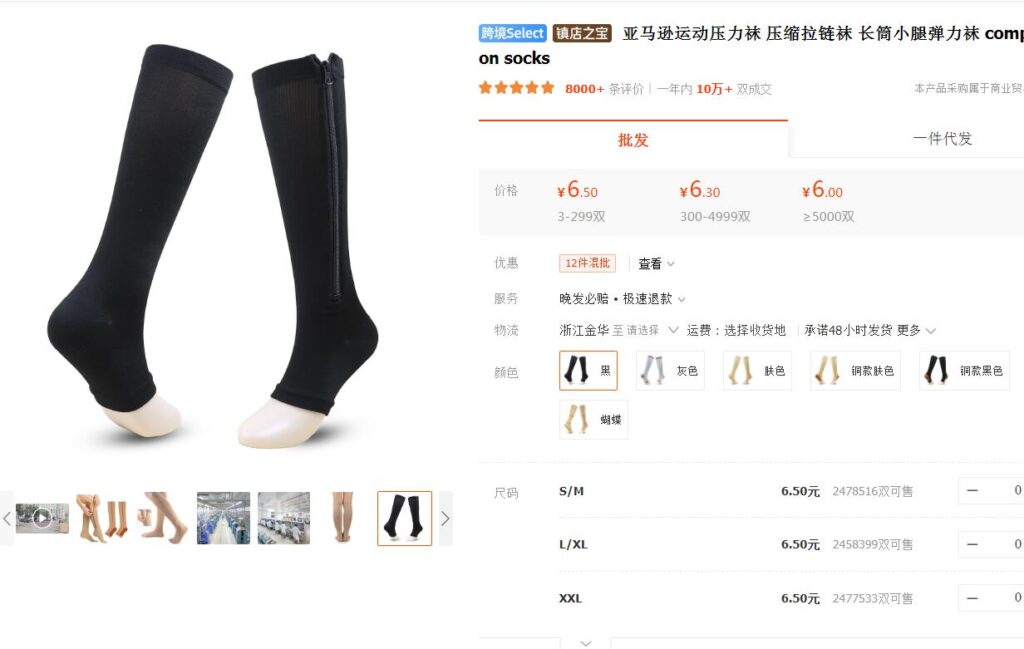Image resolution: width=1024 pixels, height=649 pixels.
Task: Decrease quantity for size S/M
Action: tap(972, 491)
